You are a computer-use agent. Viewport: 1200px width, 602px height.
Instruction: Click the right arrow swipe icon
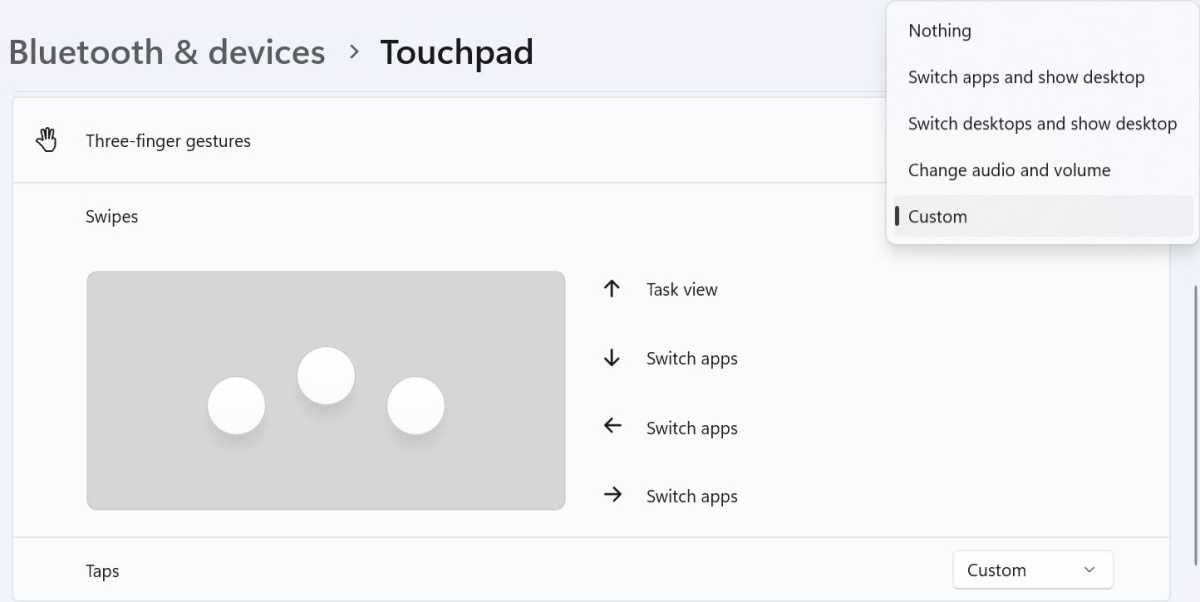[612, 496]
